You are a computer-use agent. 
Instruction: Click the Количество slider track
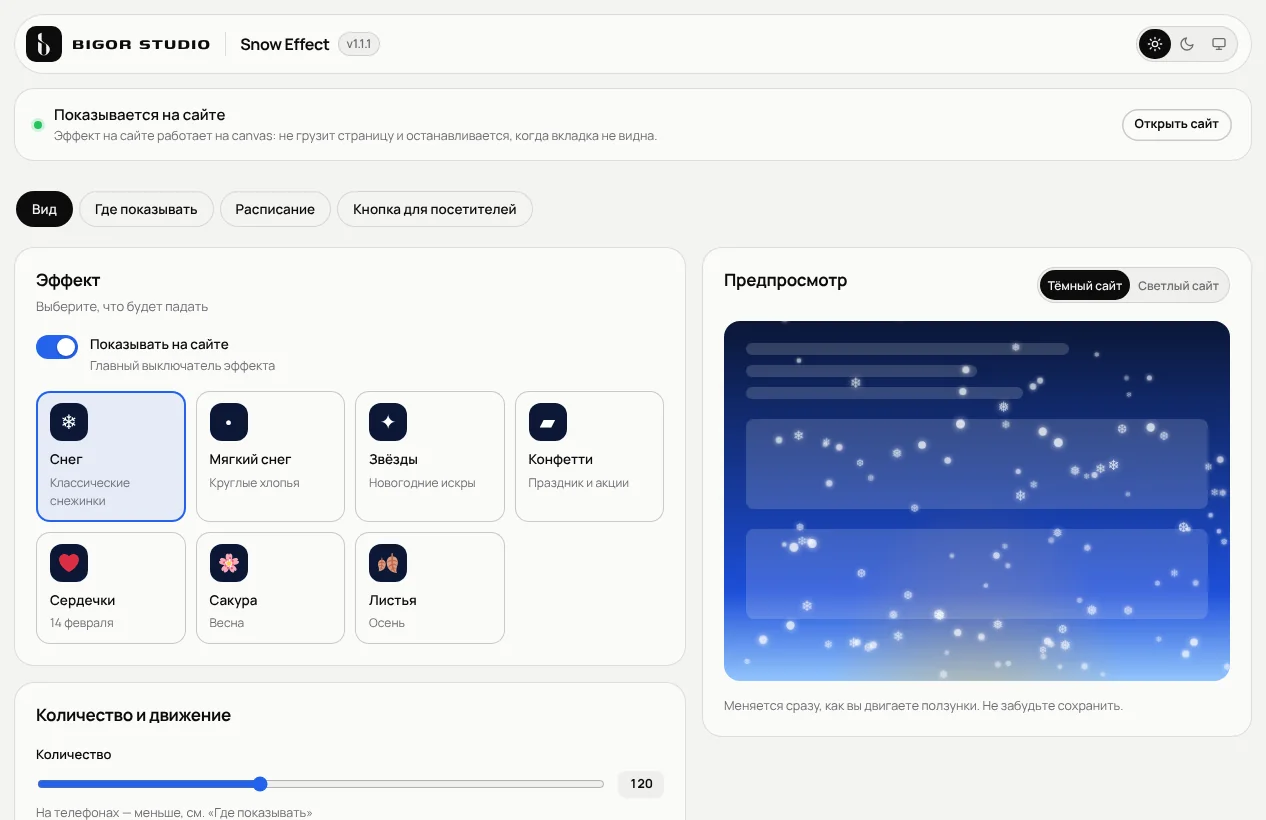coord(321,784)
